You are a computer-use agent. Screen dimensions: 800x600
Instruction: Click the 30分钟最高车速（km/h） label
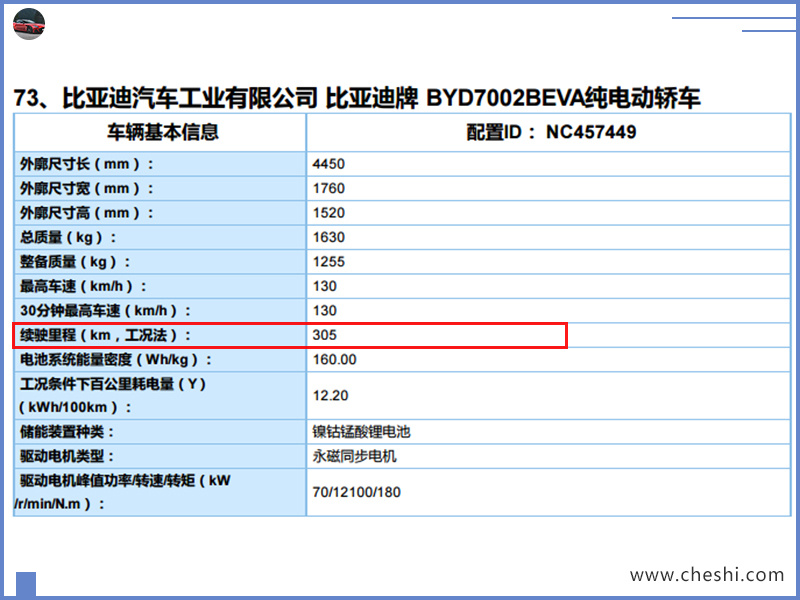click(105, 311)
